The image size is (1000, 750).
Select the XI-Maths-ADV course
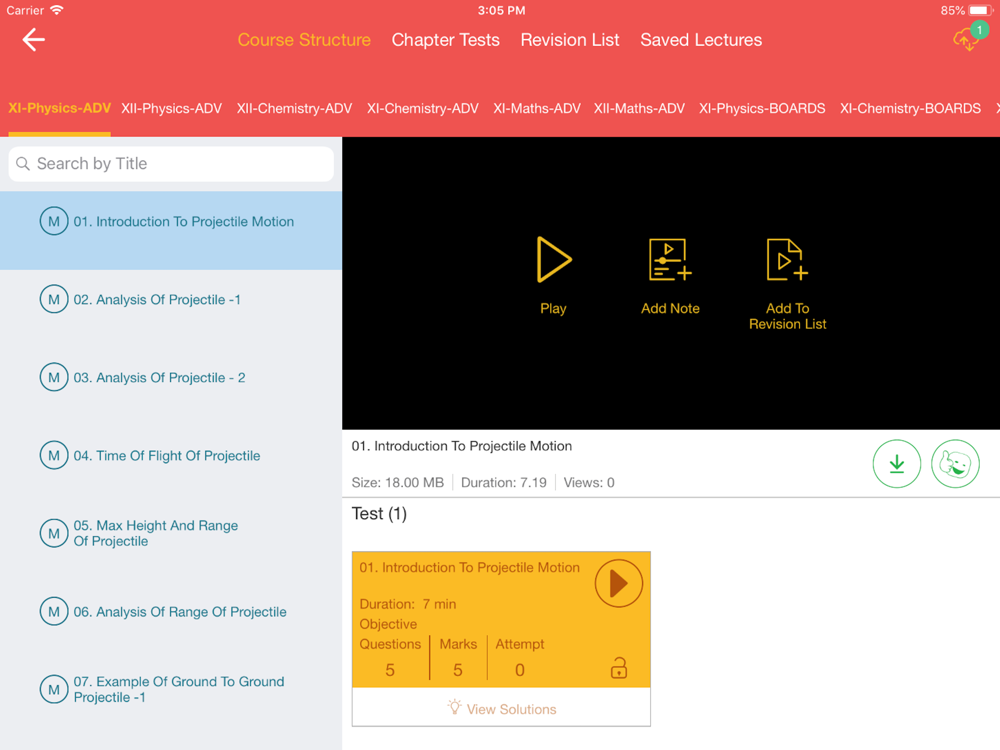(537, 108)
